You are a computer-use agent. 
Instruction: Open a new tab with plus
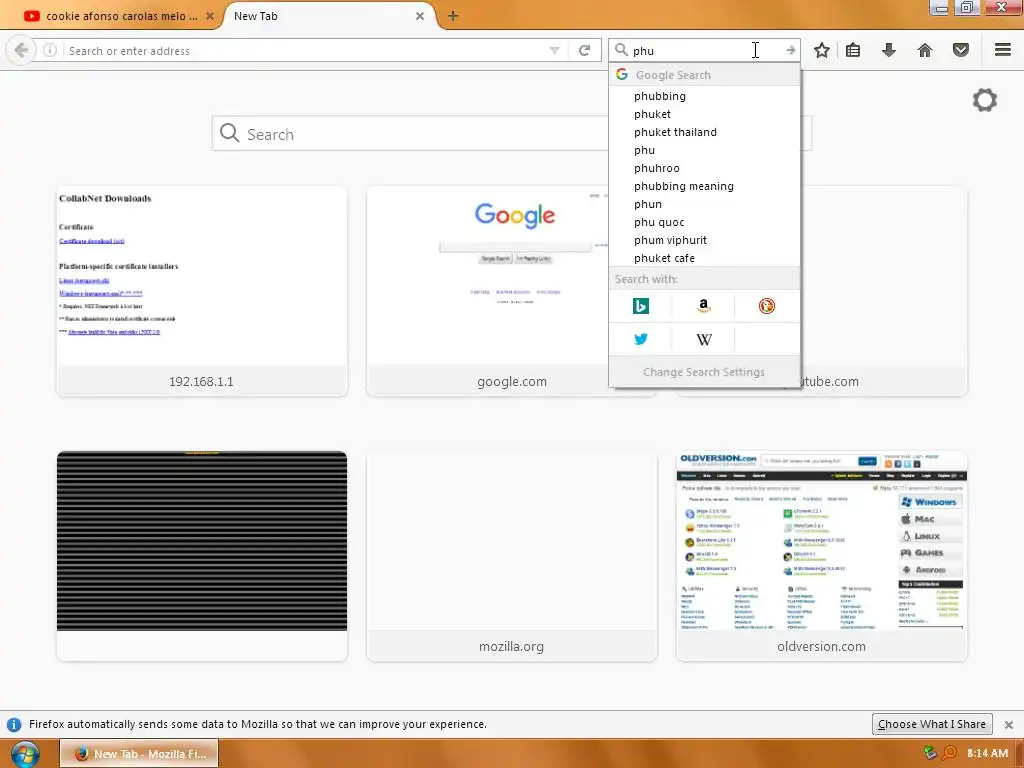pyautogui.click(x=453, y=16)
